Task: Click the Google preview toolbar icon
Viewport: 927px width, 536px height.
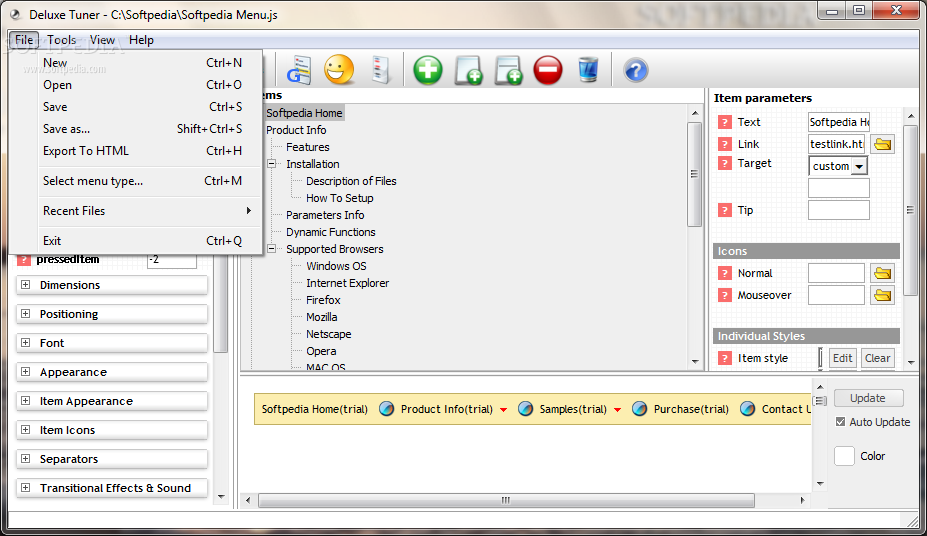Action: click(x=299, y=70)
